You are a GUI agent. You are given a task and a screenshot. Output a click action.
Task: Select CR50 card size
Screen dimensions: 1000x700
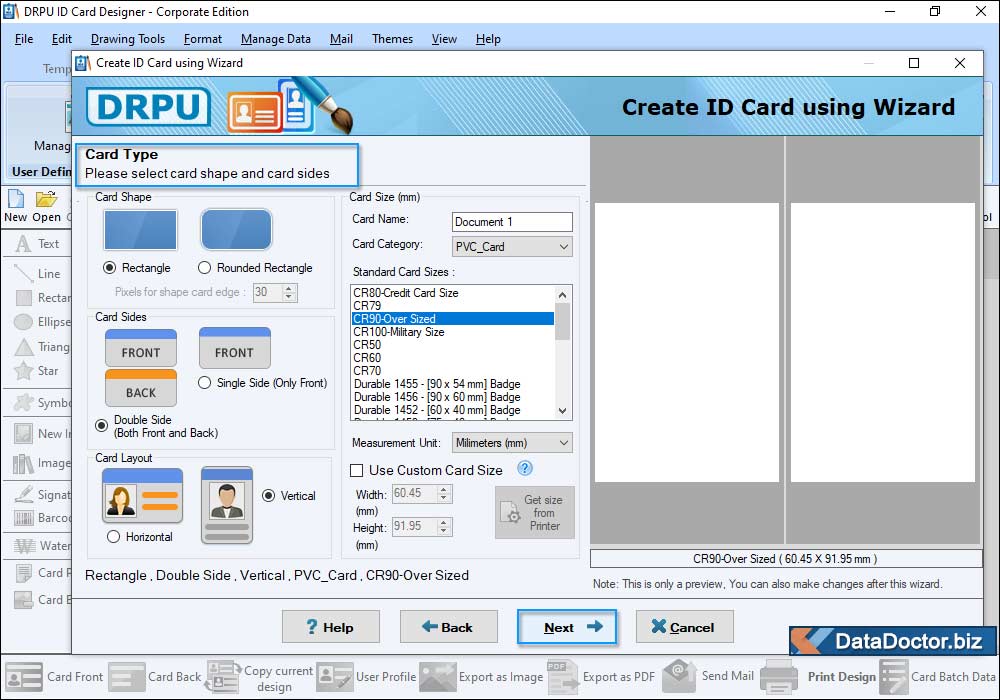(453, 344)
